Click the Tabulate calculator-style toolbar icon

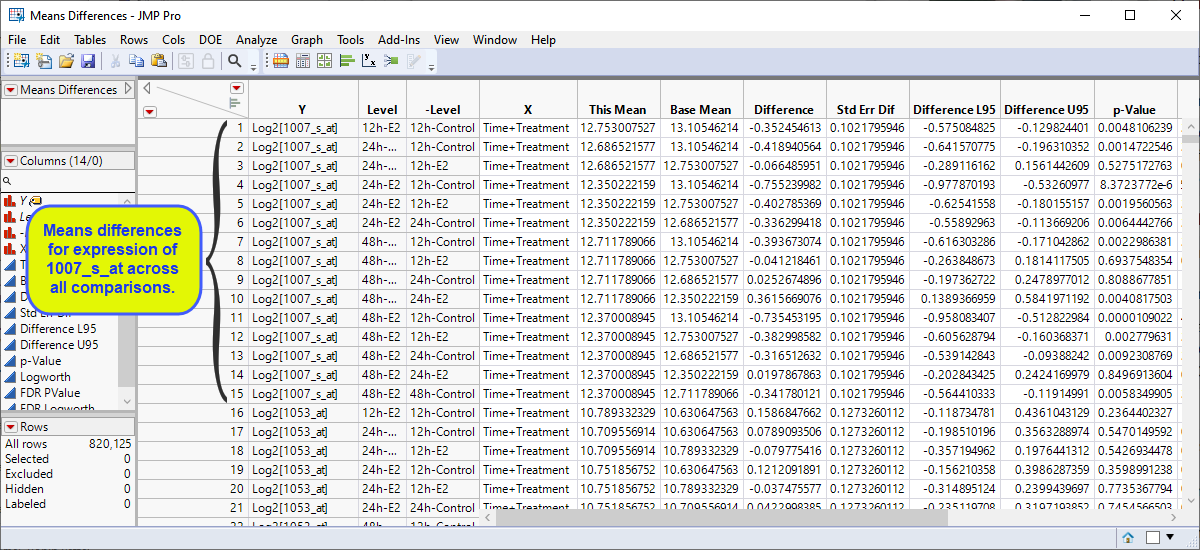(x=303, y=62)
